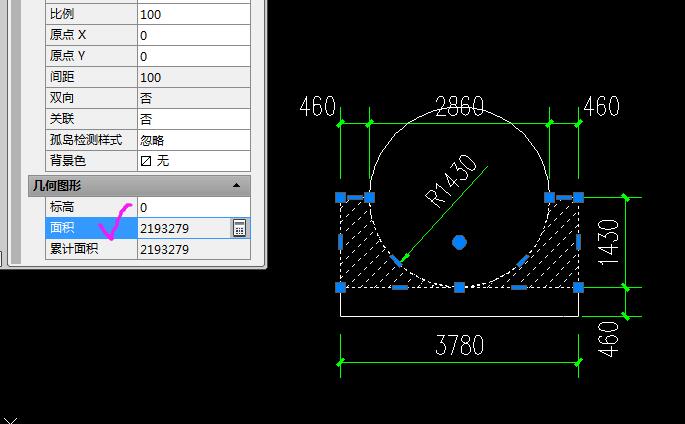
Task: Click the top-right 460 dimension text
Action: [x=602, y=106]
